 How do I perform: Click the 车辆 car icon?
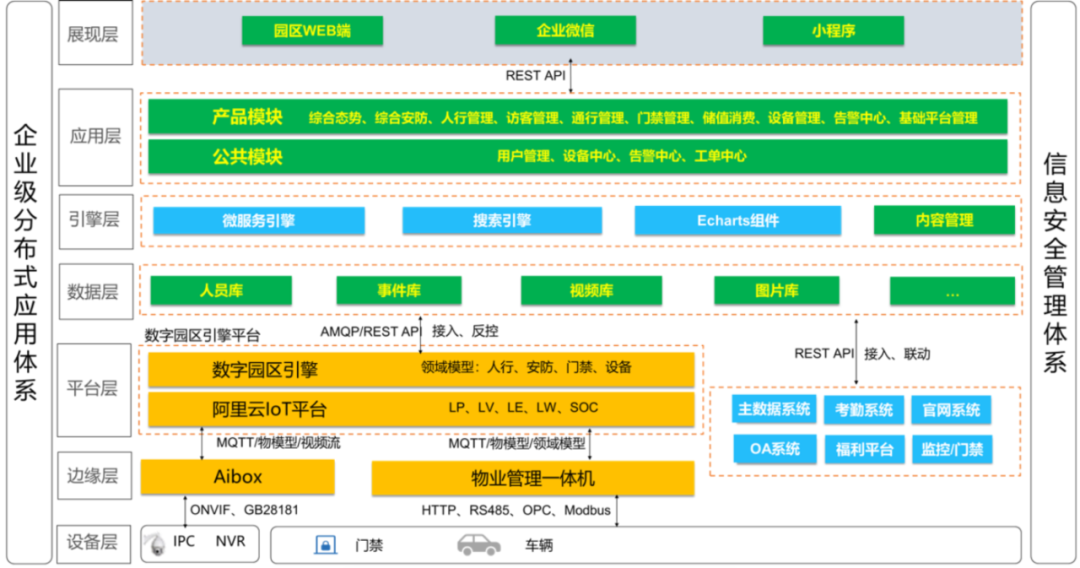click(x=479, y=545)
